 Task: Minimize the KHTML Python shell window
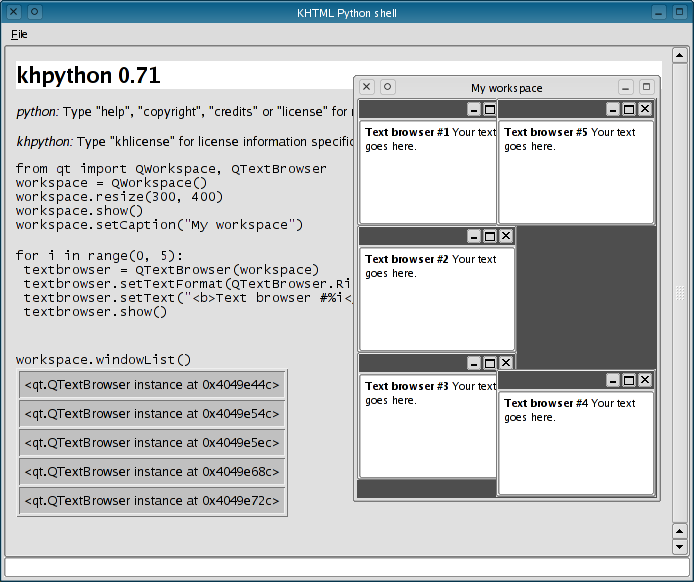(659, 12)
